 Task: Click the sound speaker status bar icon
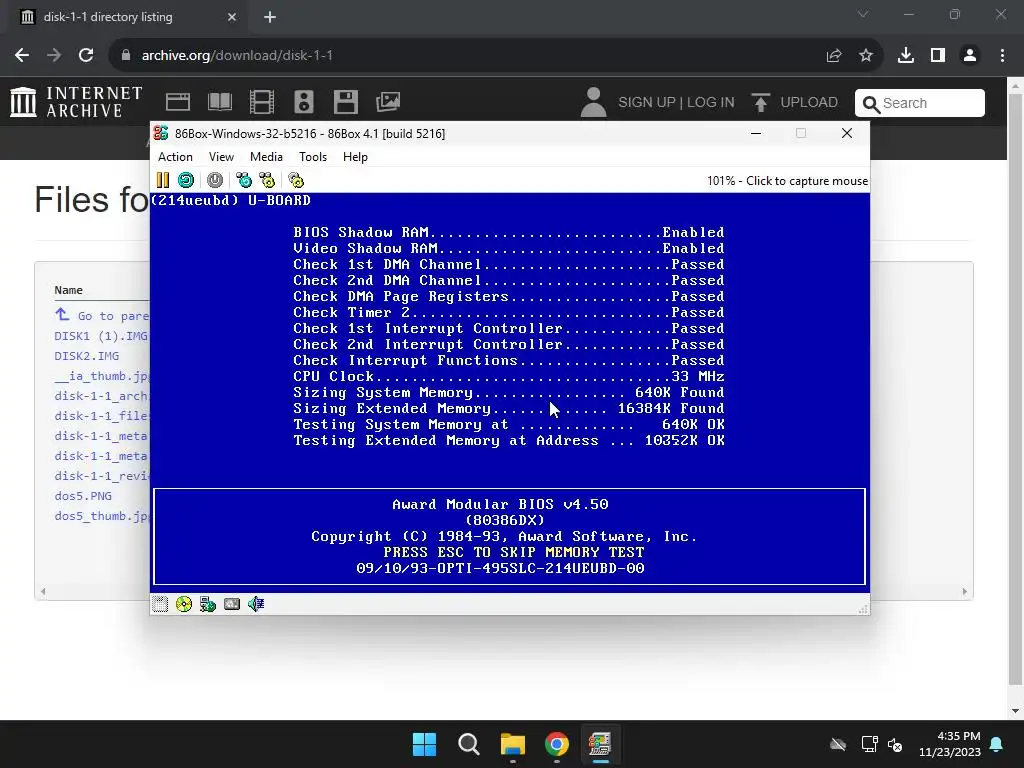[256, 604]
